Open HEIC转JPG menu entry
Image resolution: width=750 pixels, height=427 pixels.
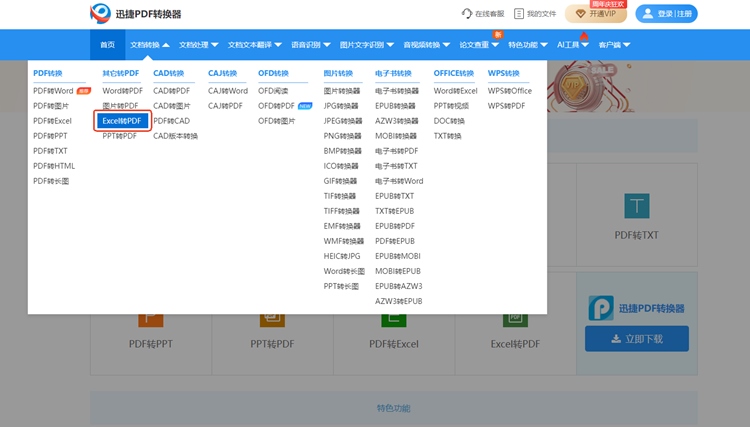click(x=342, y=256)
